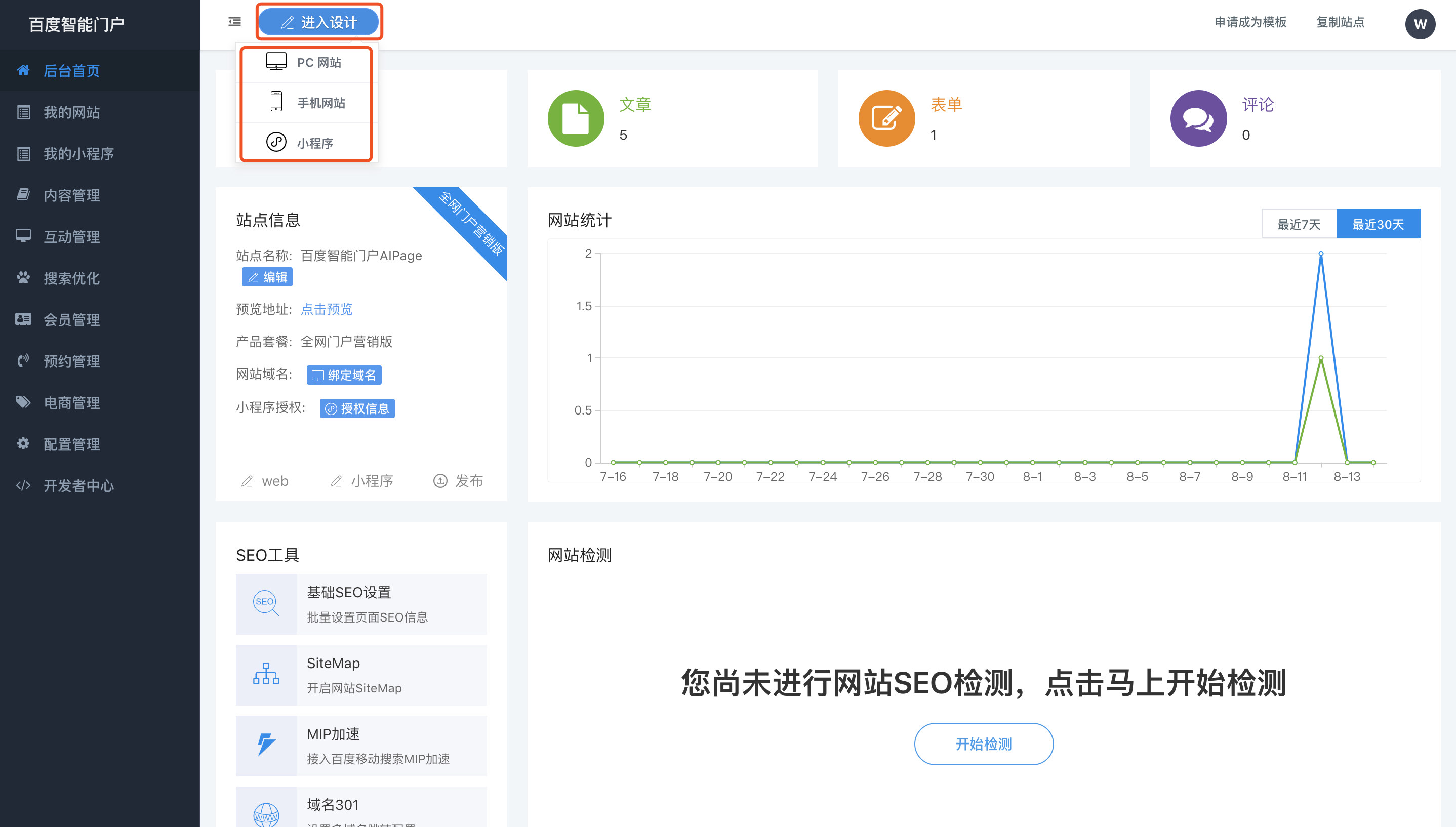Open 内容管理 in the sidebar

pyautogui.click(x=71, y=195)
